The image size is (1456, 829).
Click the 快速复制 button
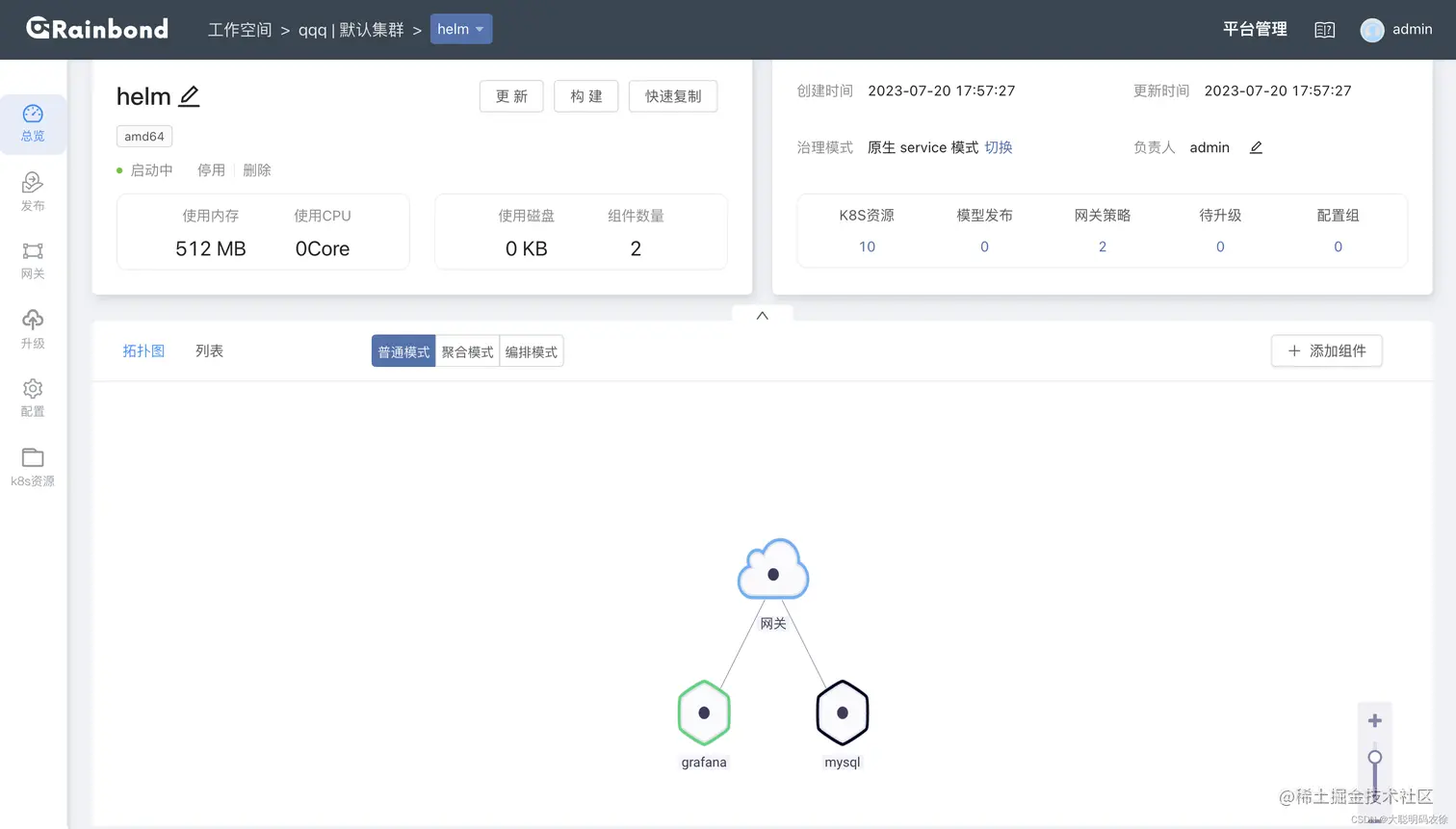click(673, 96)
